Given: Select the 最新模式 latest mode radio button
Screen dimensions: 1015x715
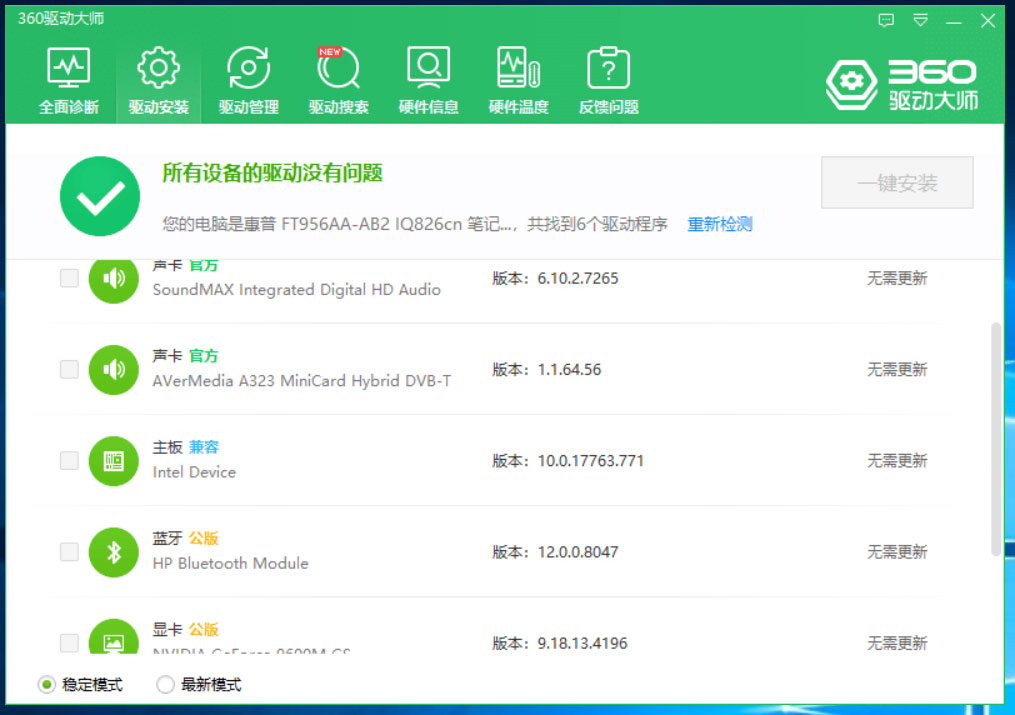Looking at the screenshot, I should [x=165, y=685].
